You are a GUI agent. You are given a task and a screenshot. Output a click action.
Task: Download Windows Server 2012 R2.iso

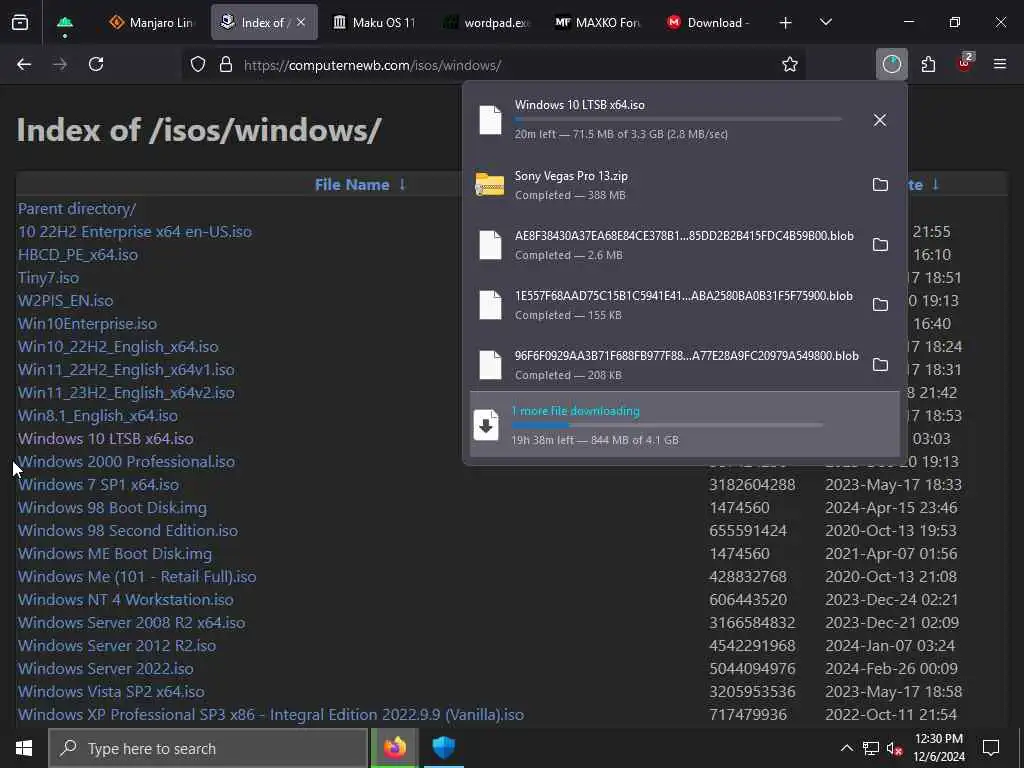117,645
